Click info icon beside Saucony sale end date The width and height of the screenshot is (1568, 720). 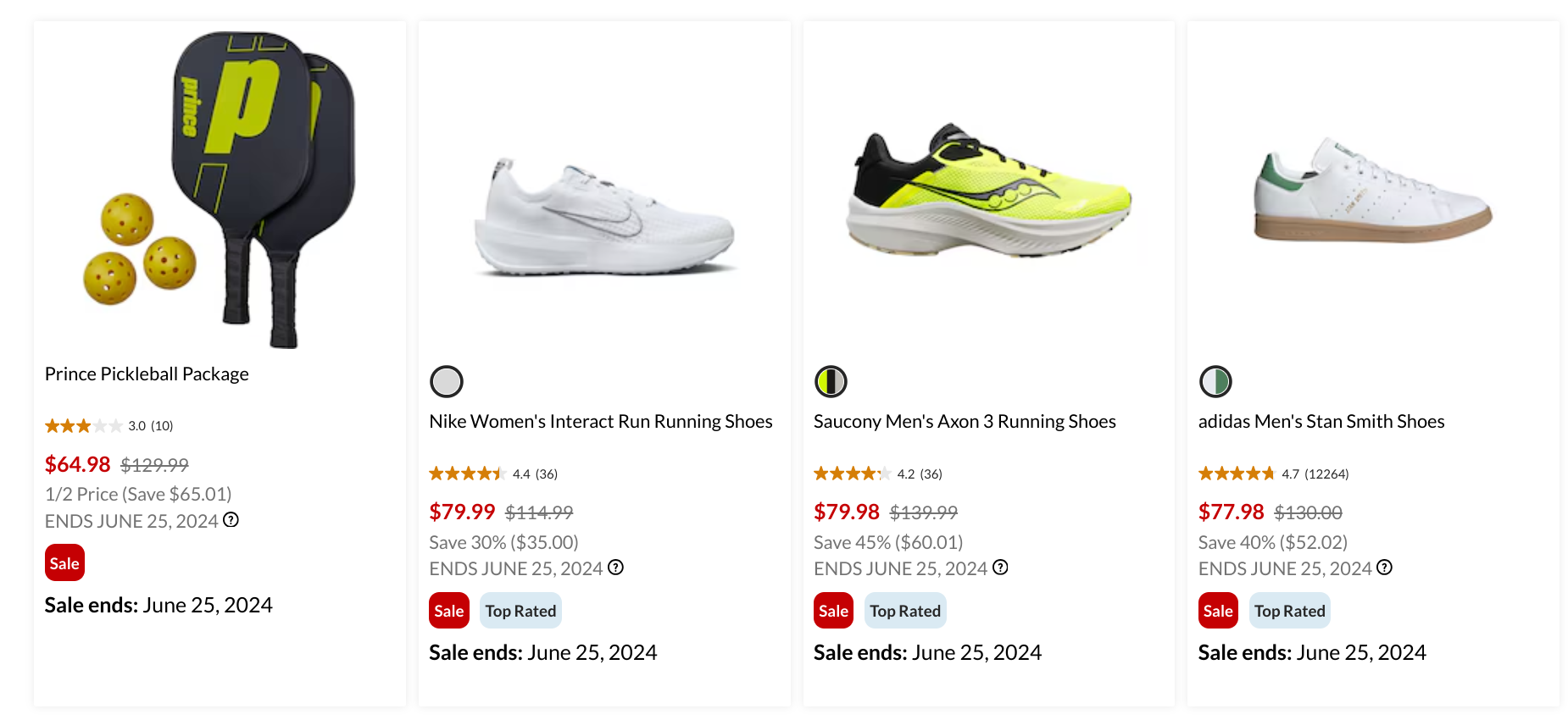[x=1000, y=568]
